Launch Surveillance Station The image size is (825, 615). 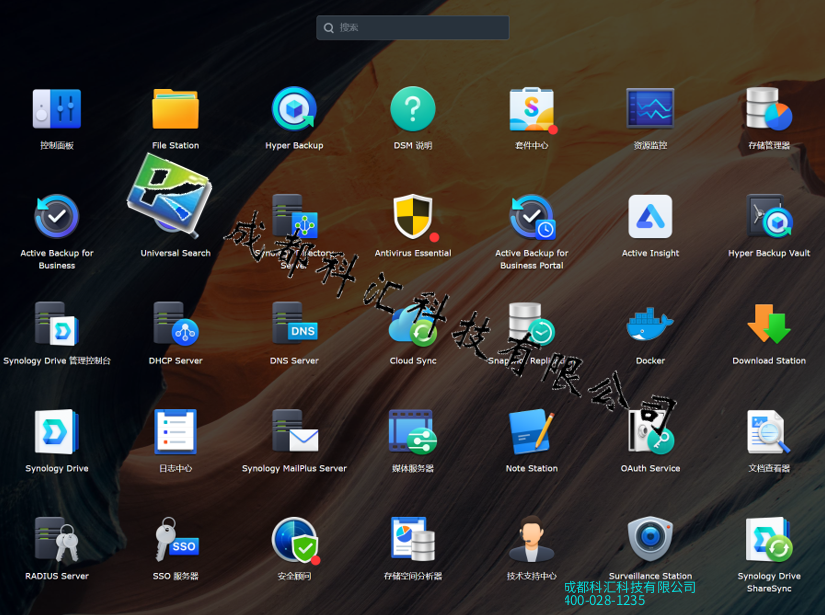650,539
